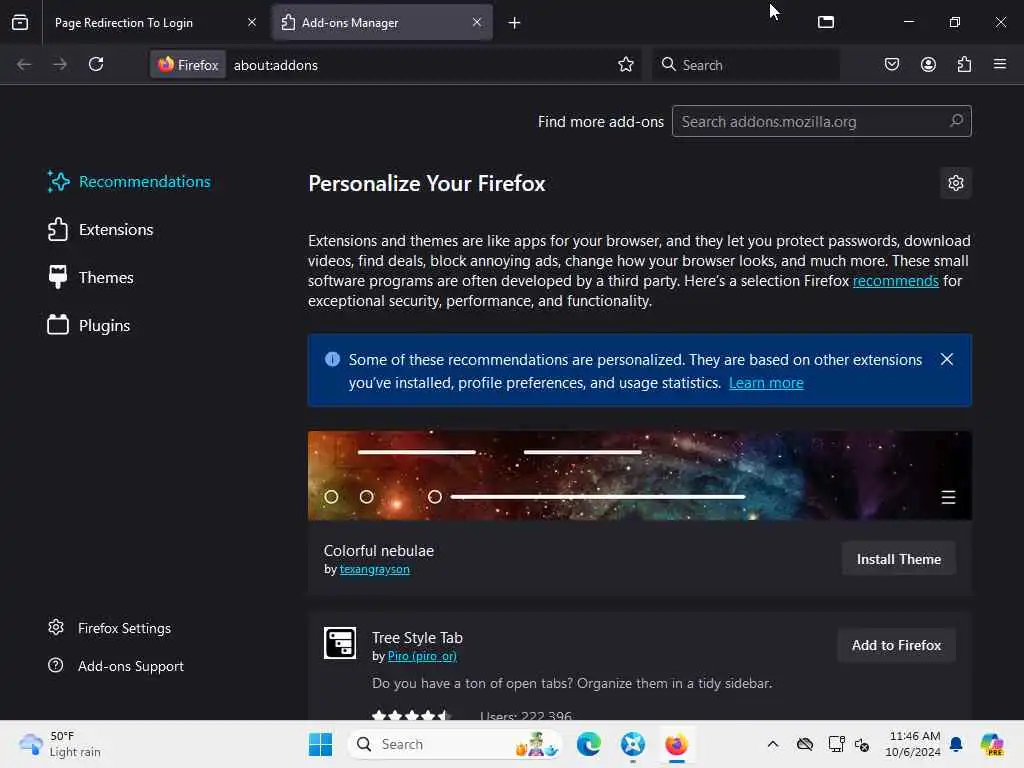The image size is (1024, 768).
Task: Open a new tab with plus button
Action: [x=515, y=23]
